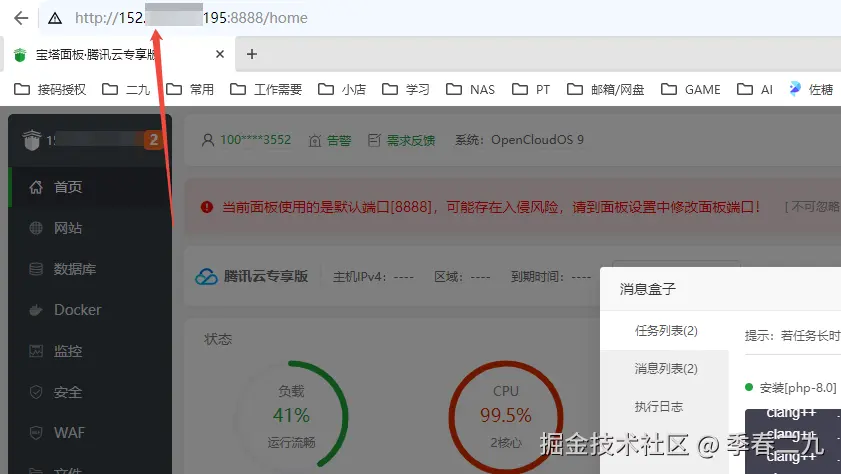Click the 状态 section heading
Screen dimensions: 841x474
(218, 339)
